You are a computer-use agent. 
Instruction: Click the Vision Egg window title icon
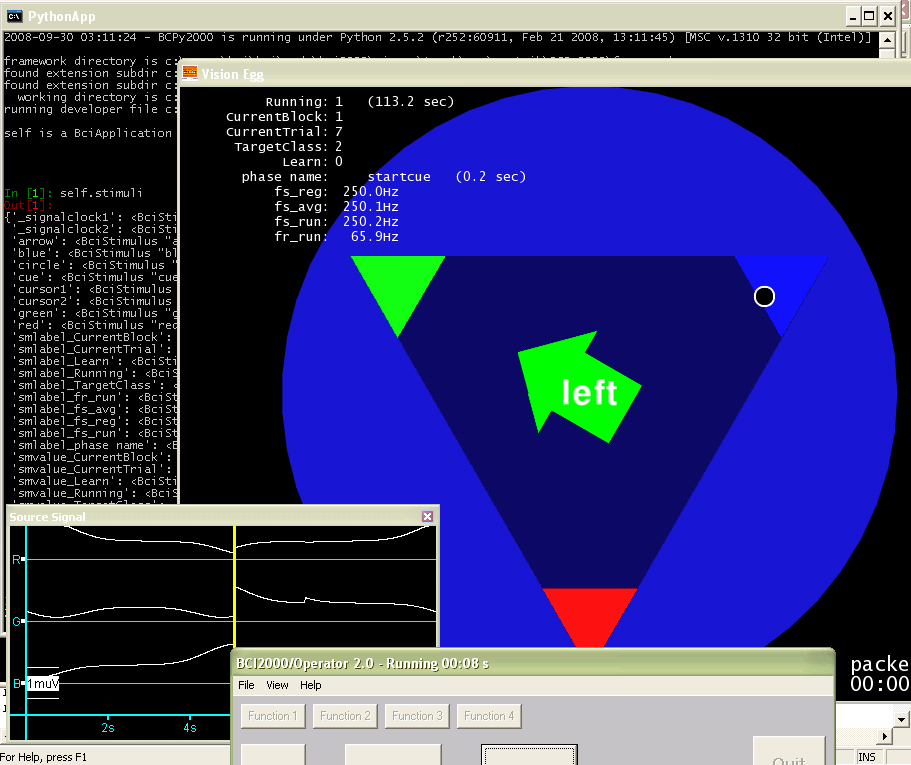(x=189, y=73)
